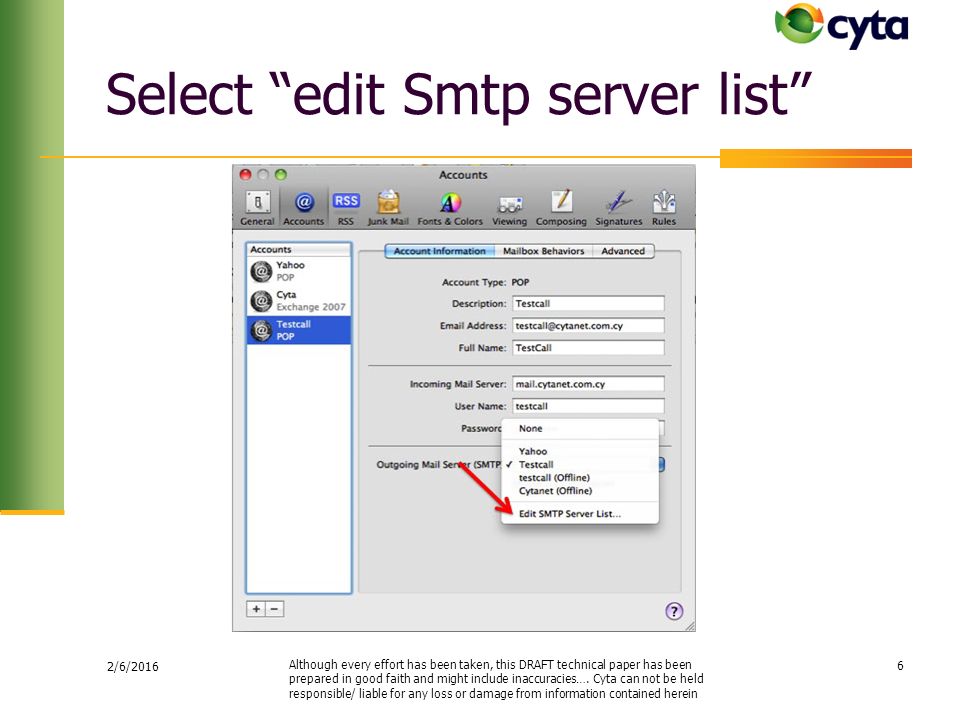Image resolution: width=960 pixels, height=720 pixels.
Task: Choose Cytanet (Offline) SMTP server
Action: [x=580, y=491]
